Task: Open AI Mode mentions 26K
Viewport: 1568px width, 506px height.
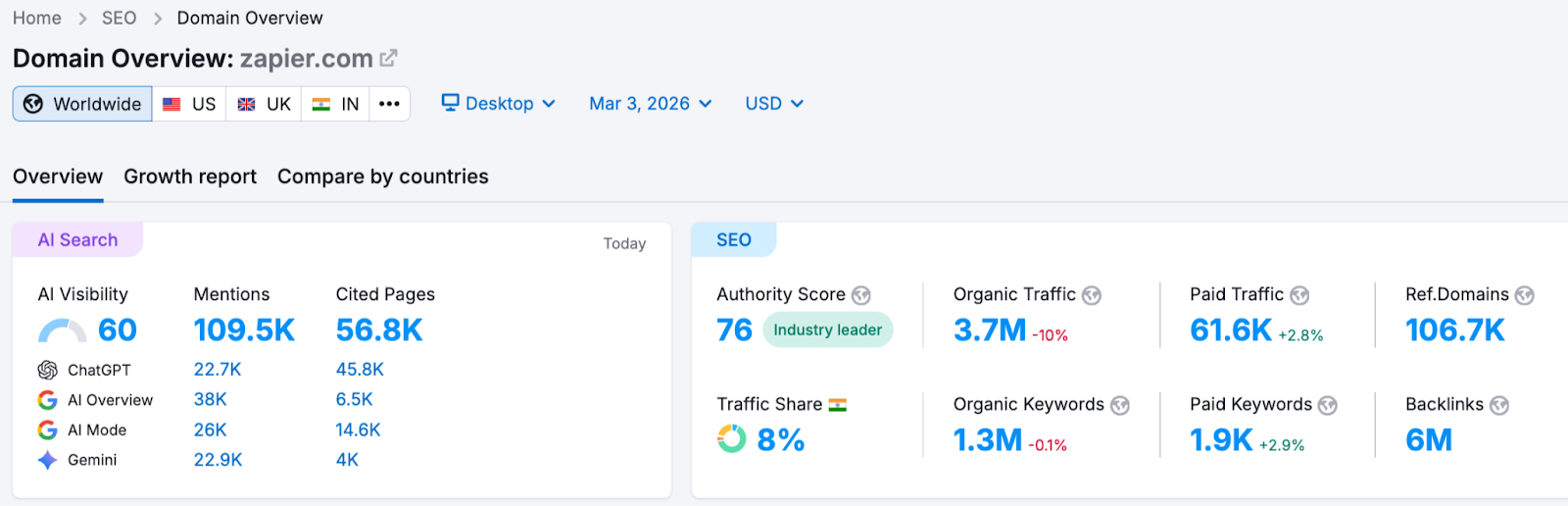Action: click(211, 430)
